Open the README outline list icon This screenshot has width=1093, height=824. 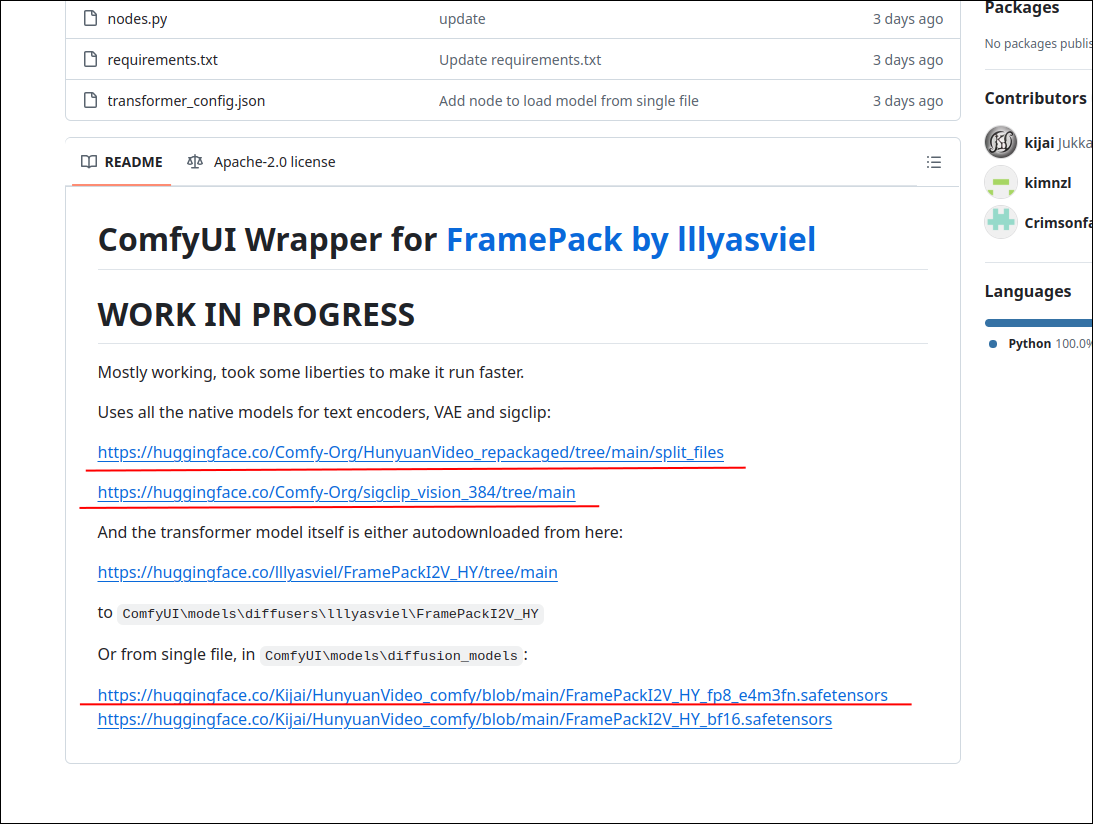coord(933,161)
